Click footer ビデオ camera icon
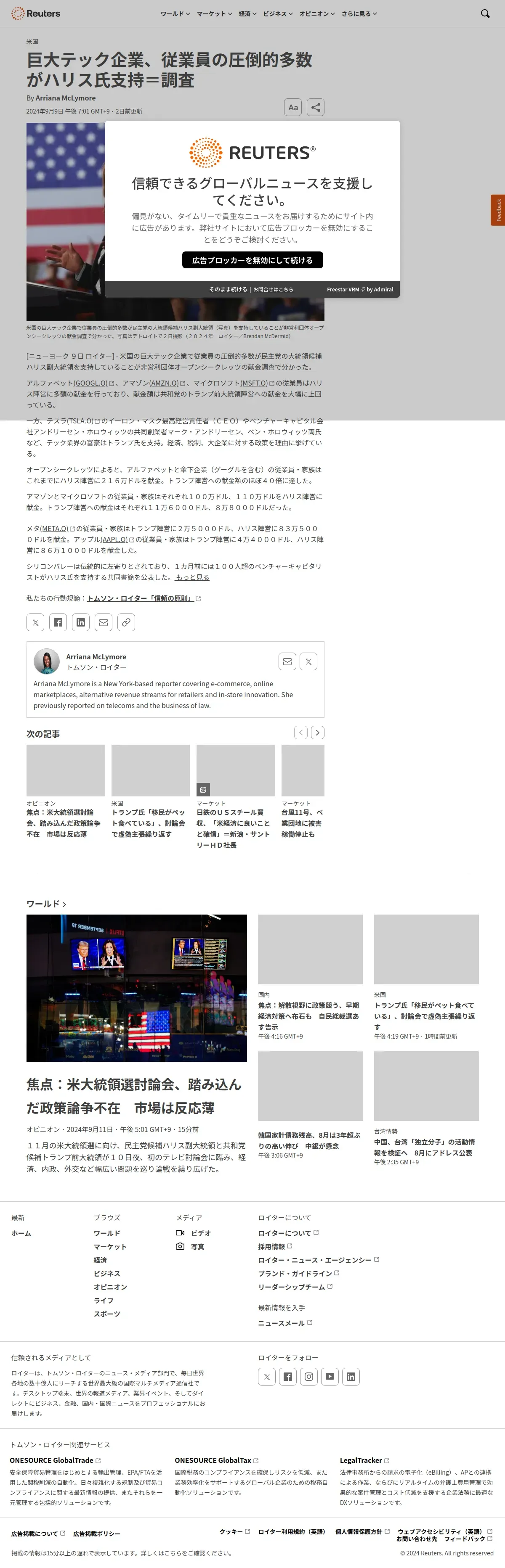The width and height of the screenshot is (505, 1568). pyautogui.click(x=180, y=1232)
